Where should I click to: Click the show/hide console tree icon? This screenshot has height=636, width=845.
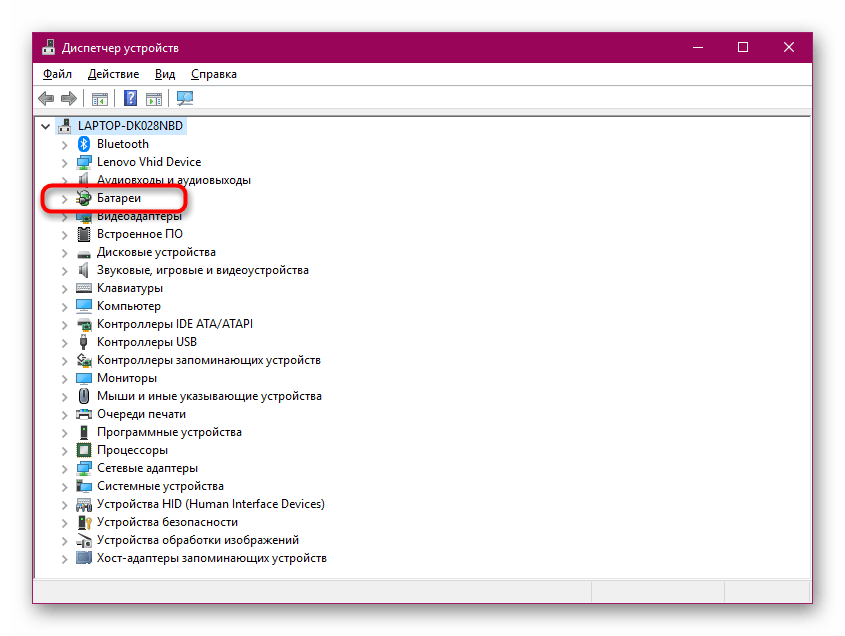pyautogui.click(x=99, y=98)
